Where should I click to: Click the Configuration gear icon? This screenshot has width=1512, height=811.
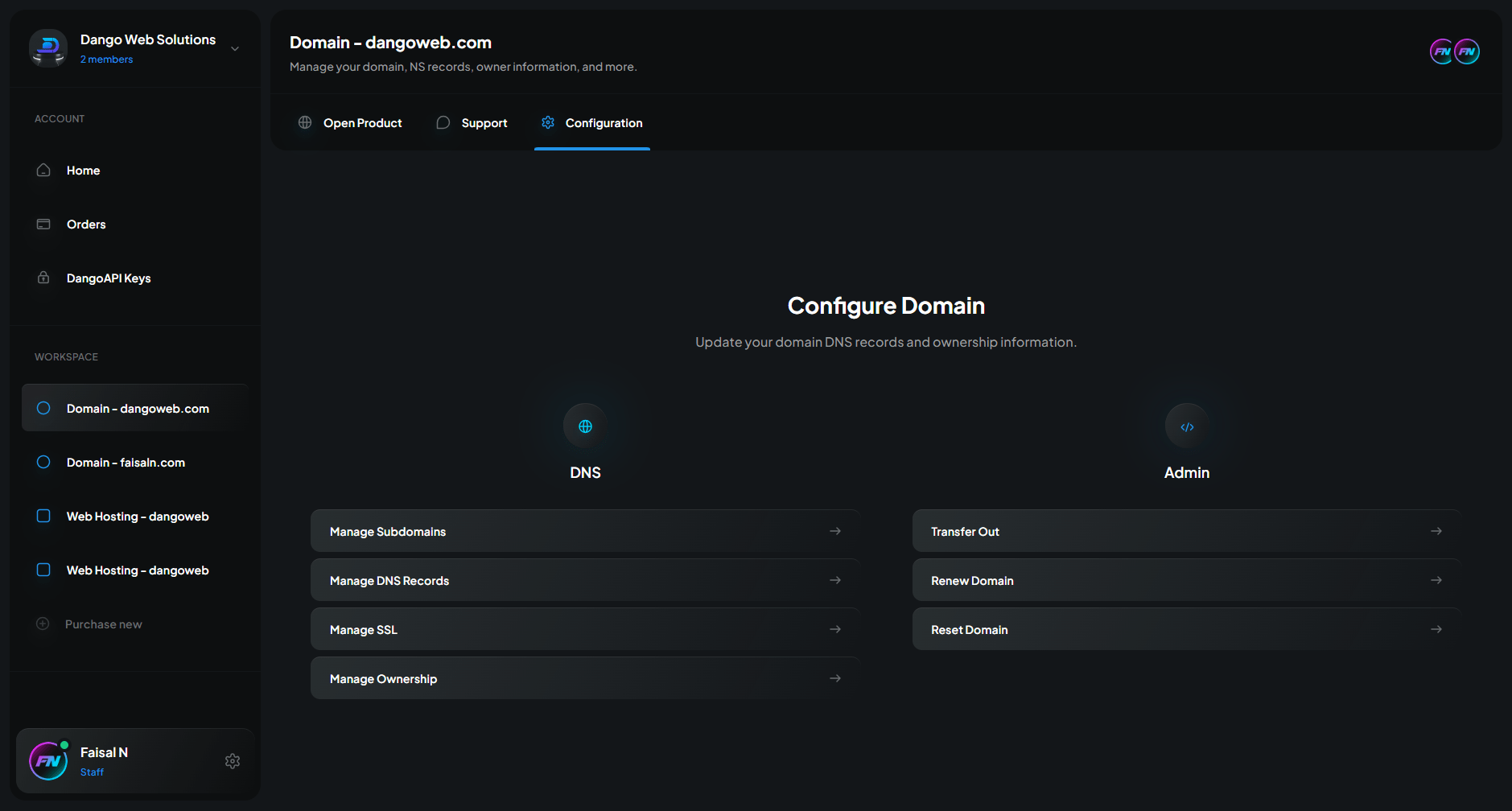click(x=548, y=122)
